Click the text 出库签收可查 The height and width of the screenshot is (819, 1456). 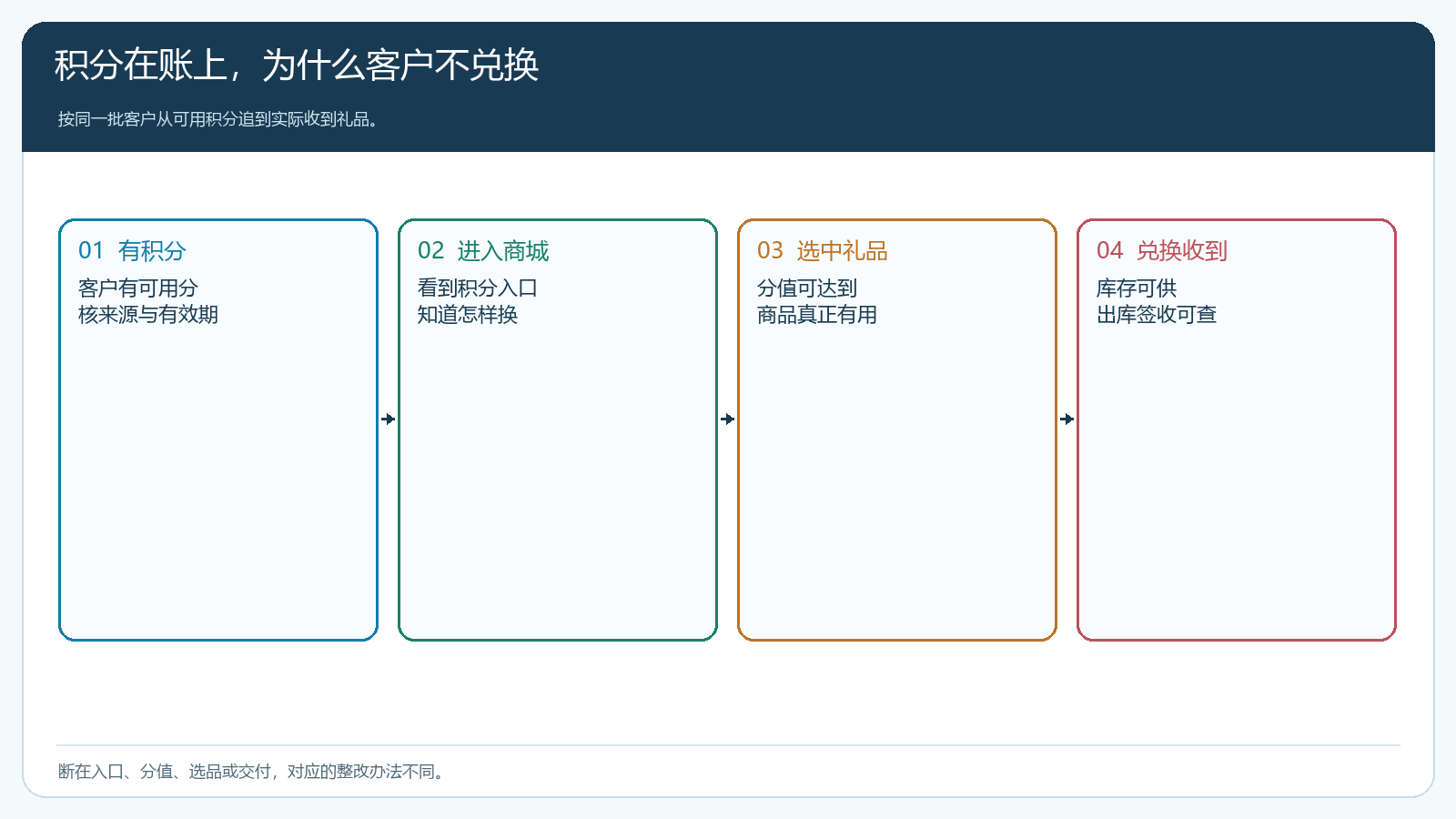coord(1157,315)
